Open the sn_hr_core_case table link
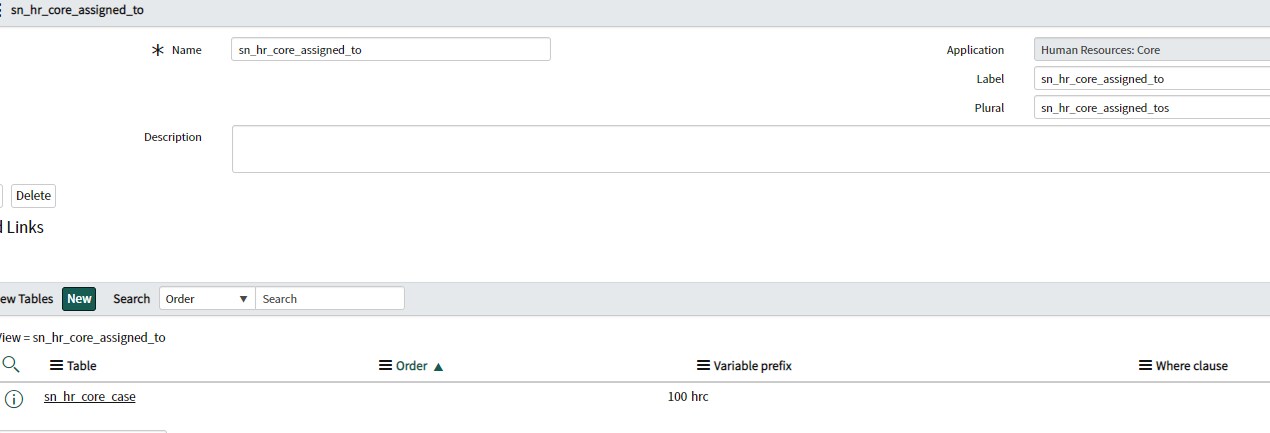 point(90,397)
